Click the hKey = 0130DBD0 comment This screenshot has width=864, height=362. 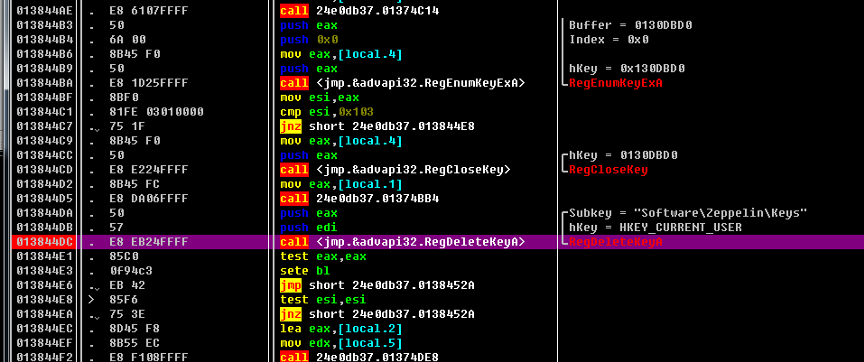click(x=623, y=155)
